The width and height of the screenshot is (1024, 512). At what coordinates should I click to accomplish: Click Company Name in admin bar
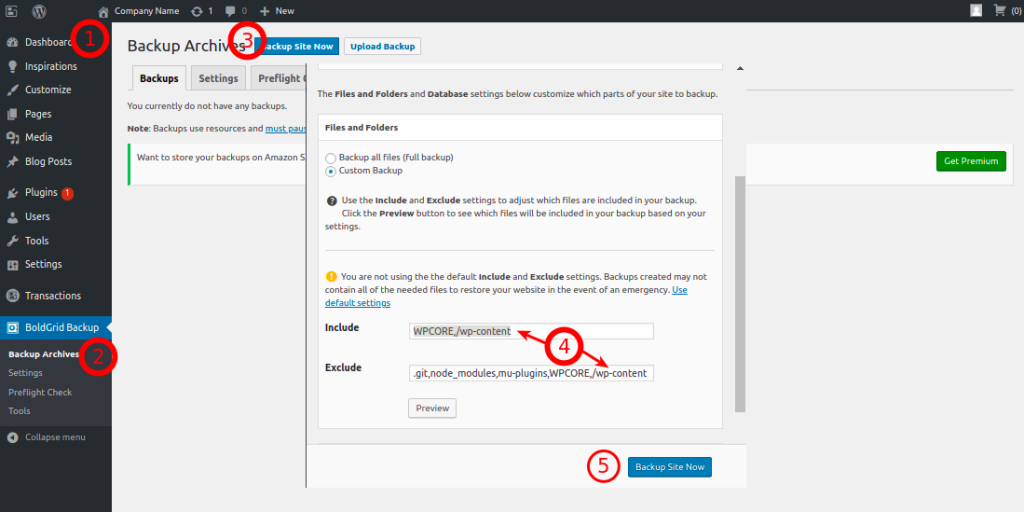tap(146, 11)
